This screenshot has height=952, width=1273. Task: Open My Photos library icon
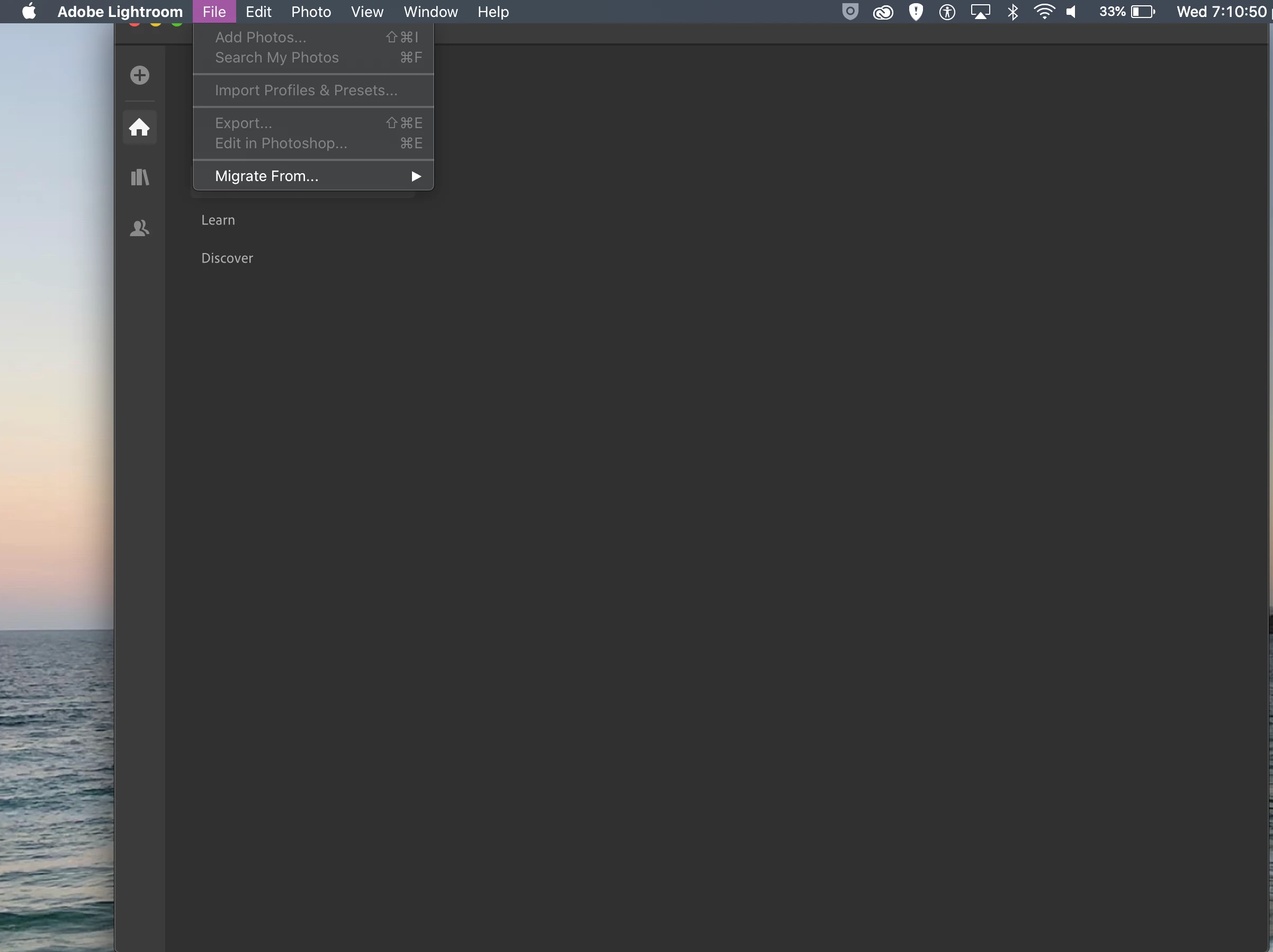point(139,177)
